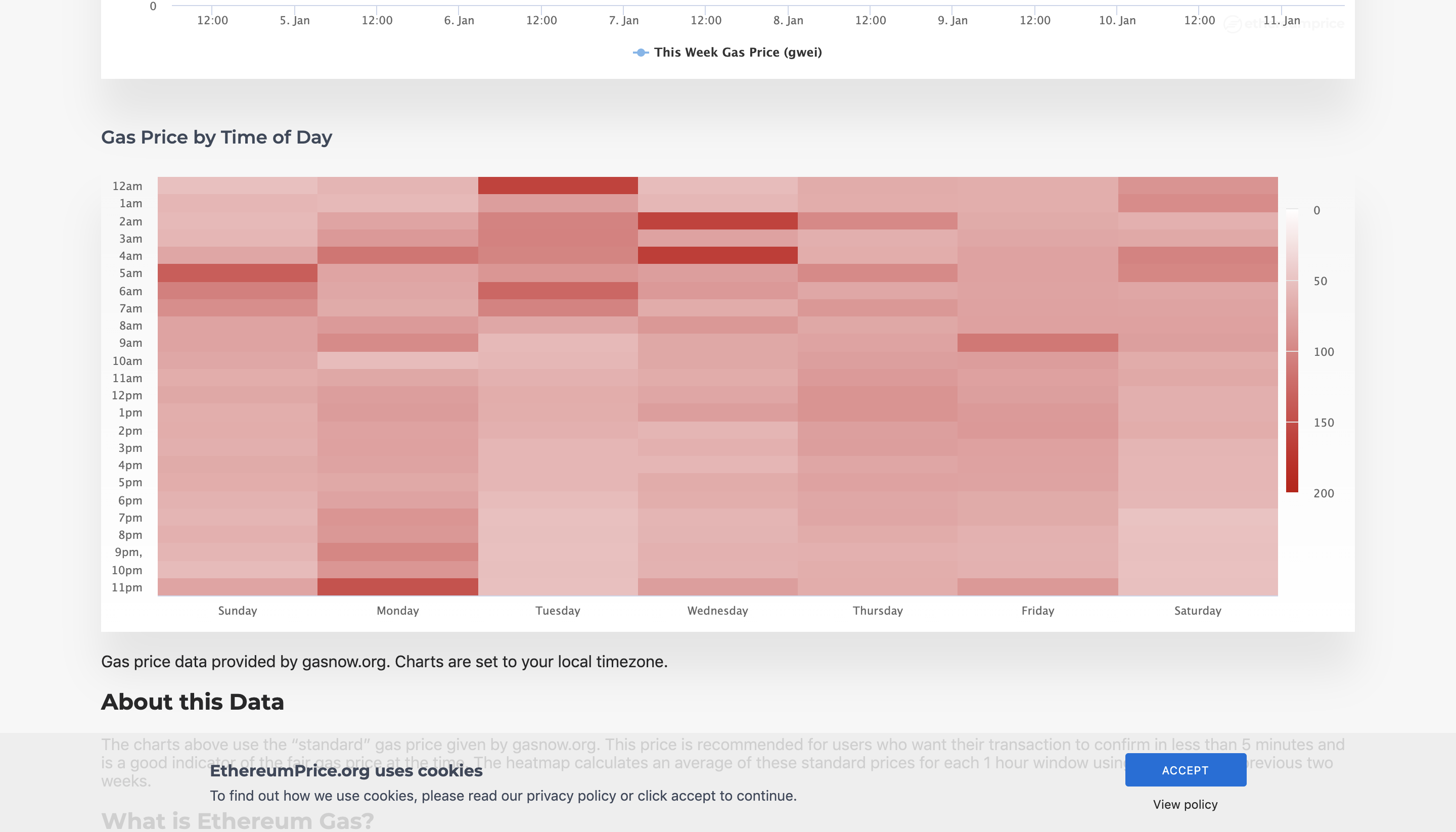Click the 12pm row label
The width and height of the screenshot is (1456, 832).
[x=127, y=395]
